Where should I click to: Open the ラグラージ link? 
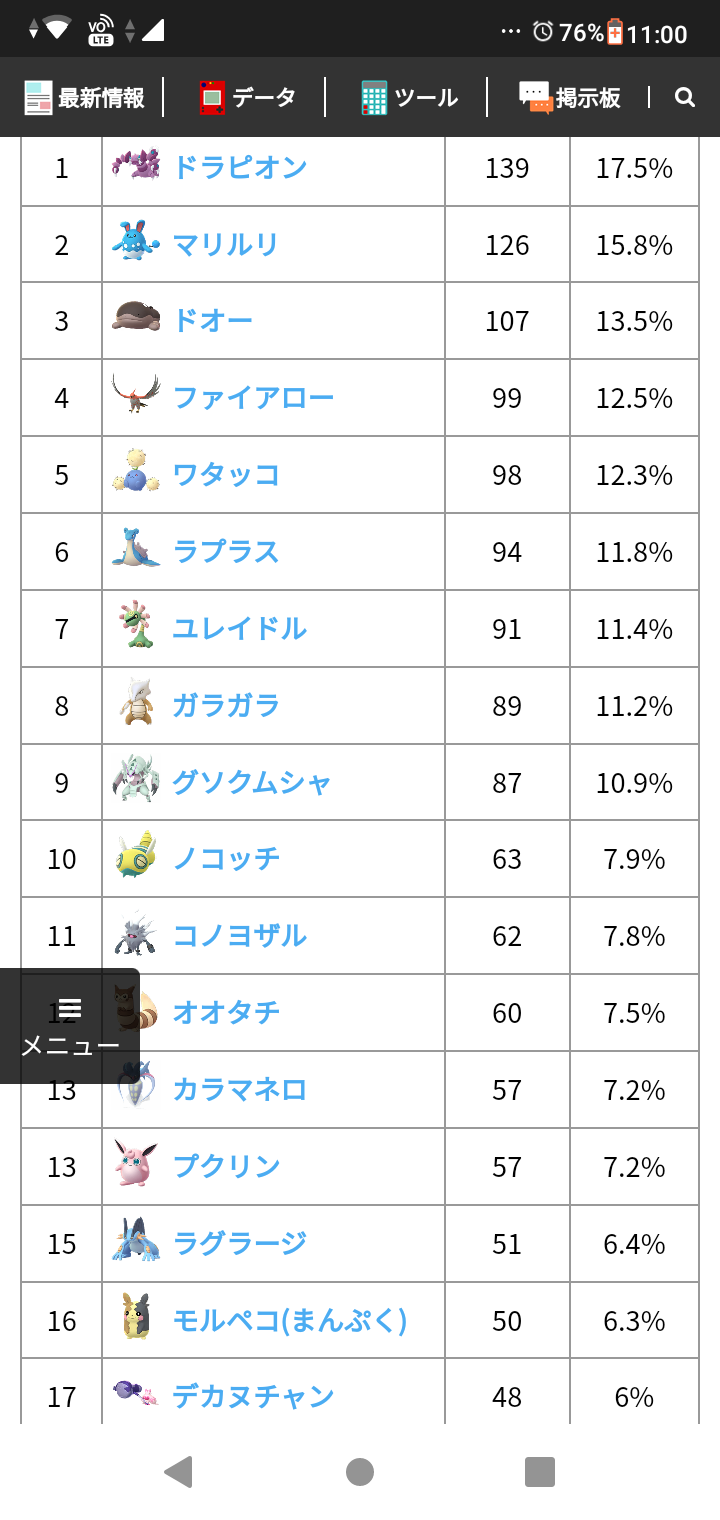pos(240,1244)
